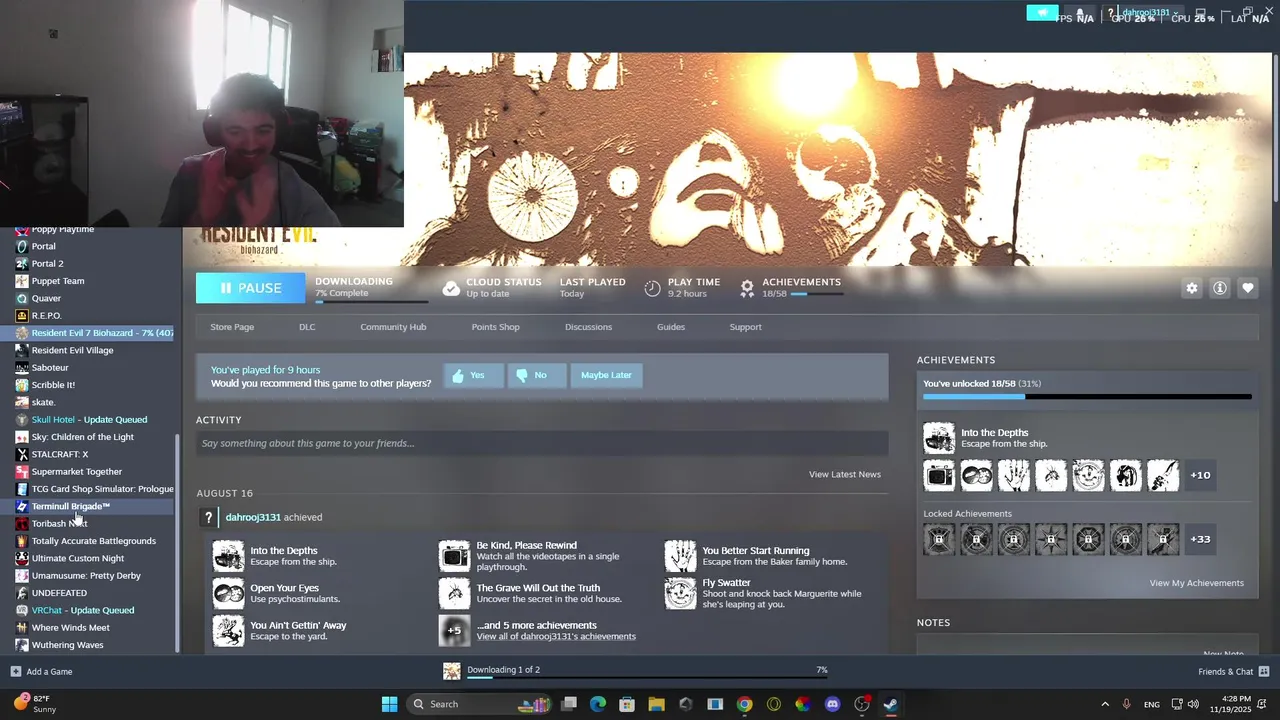Select Terminull Brigade in library
Screen dimensions: 1280x720
pos(70,506)
